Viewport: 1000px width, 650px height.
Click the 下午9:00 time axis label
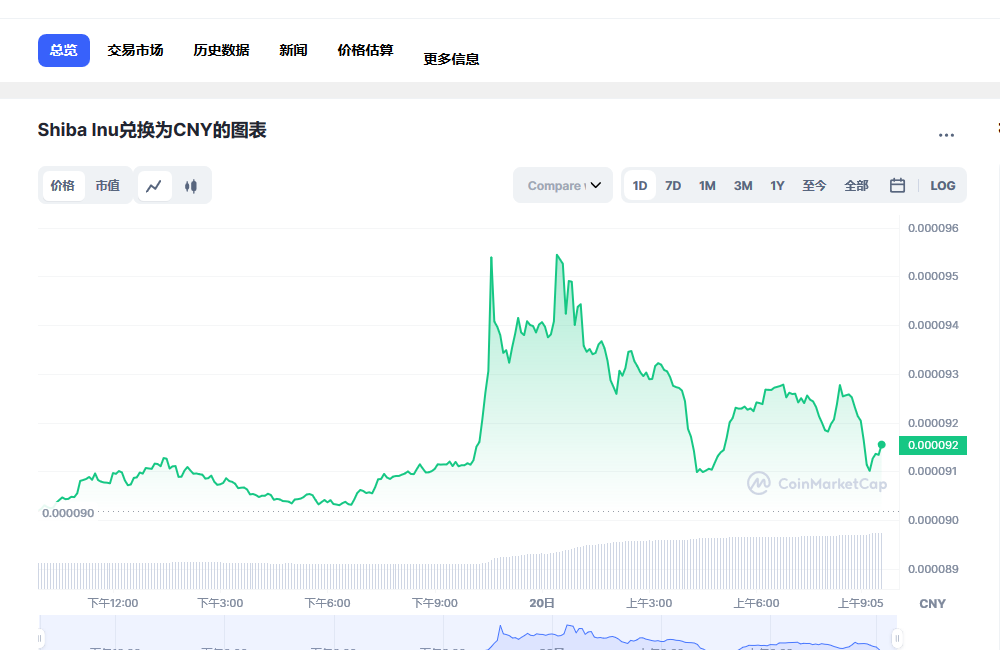coord(435,603)
